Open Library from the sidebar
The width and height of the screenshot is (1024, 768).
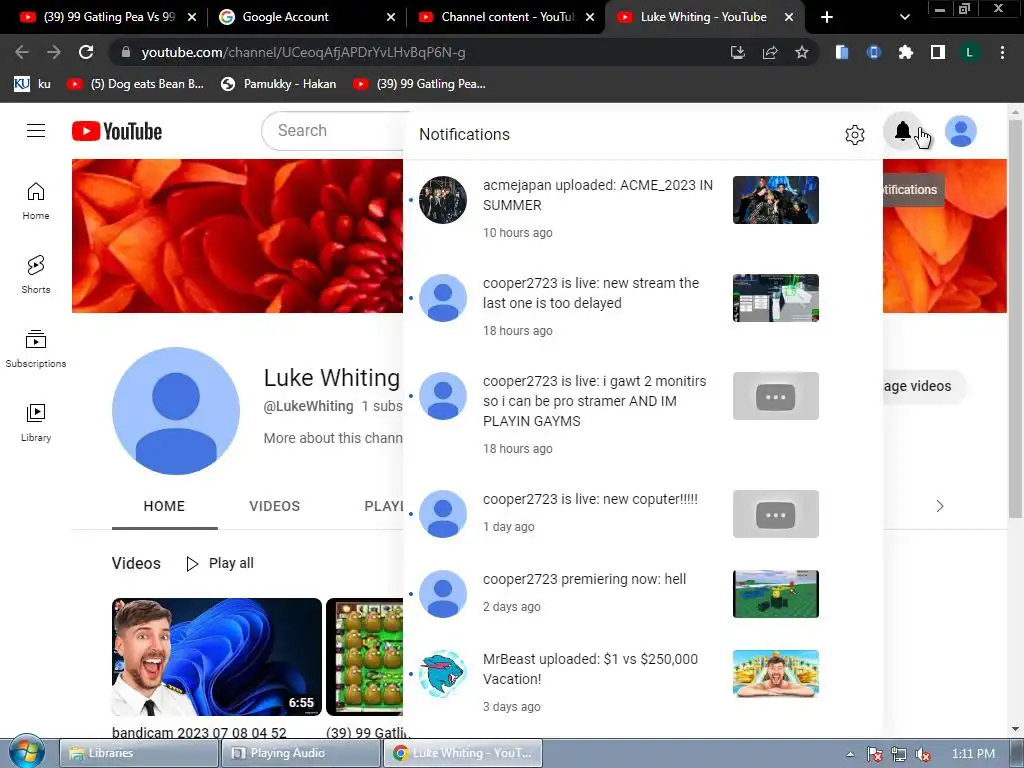pyautogui.click(x=36, y=422)
